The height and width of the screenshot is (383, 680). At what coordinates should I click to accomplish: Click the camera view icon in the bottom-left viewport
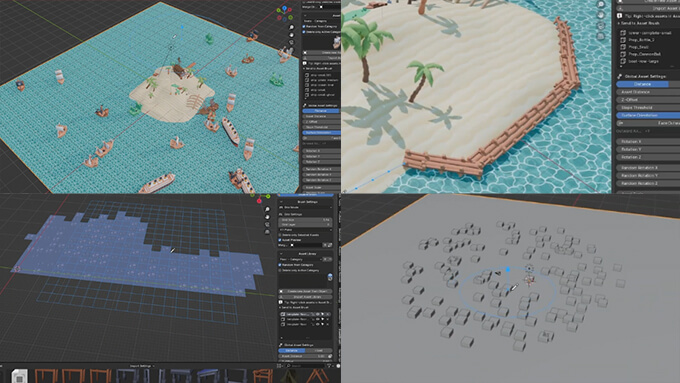coord(268,224)
